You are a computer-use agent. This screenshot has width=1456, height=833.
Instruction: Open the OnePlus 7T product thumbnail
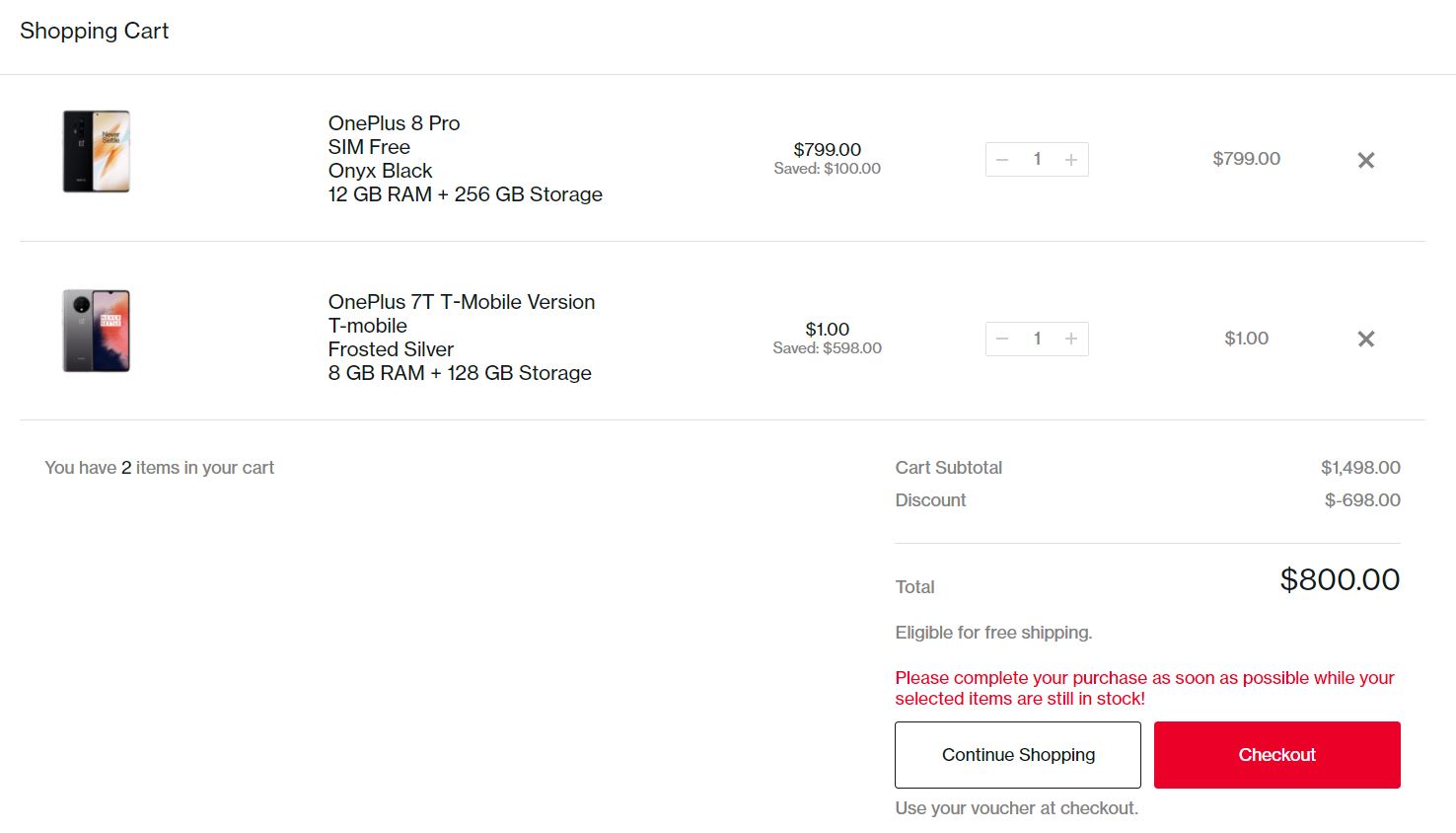(97, 331)
